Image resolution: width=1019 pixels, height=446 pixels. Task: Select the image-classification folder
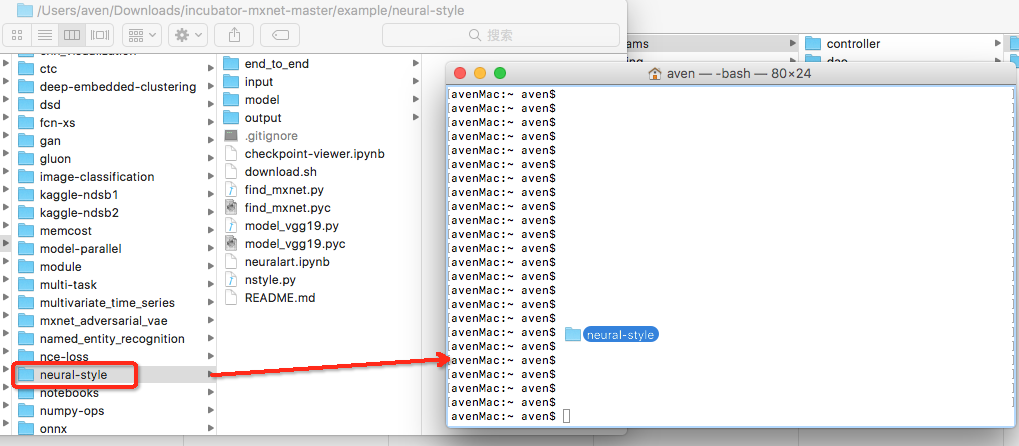tap(96, 177)
